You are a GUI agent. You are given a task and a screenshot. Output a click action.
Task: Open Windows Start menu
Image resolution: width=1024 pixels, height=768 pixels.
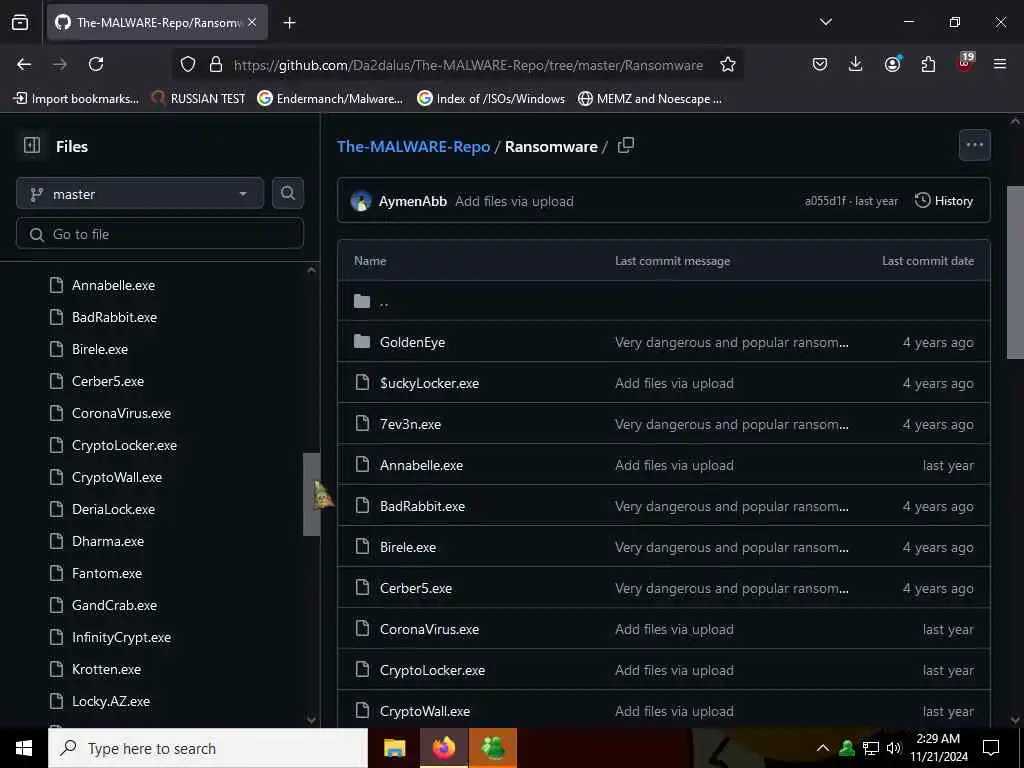(24, 748)
